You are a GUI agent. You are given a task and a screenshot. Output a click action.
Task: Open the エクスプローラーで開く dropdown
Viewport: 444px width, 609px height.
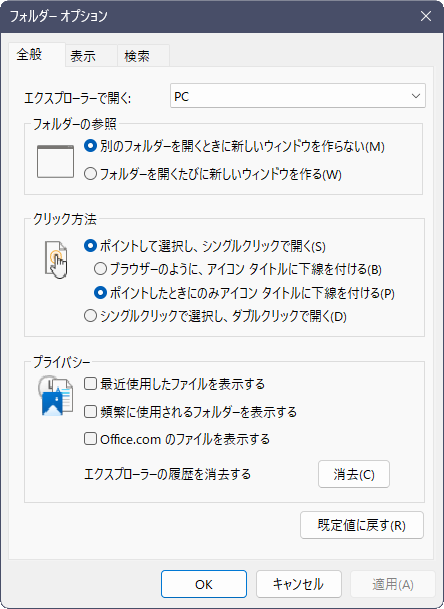[298, 96]
